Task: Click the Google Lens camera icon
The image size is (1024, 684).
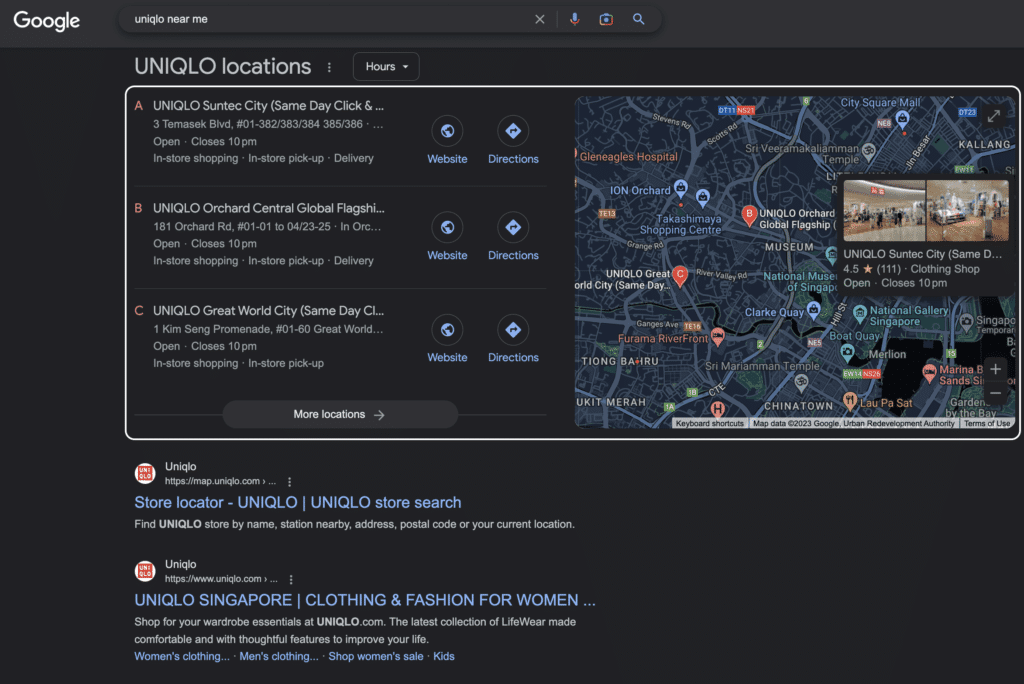Action: [x=606, y=19]
